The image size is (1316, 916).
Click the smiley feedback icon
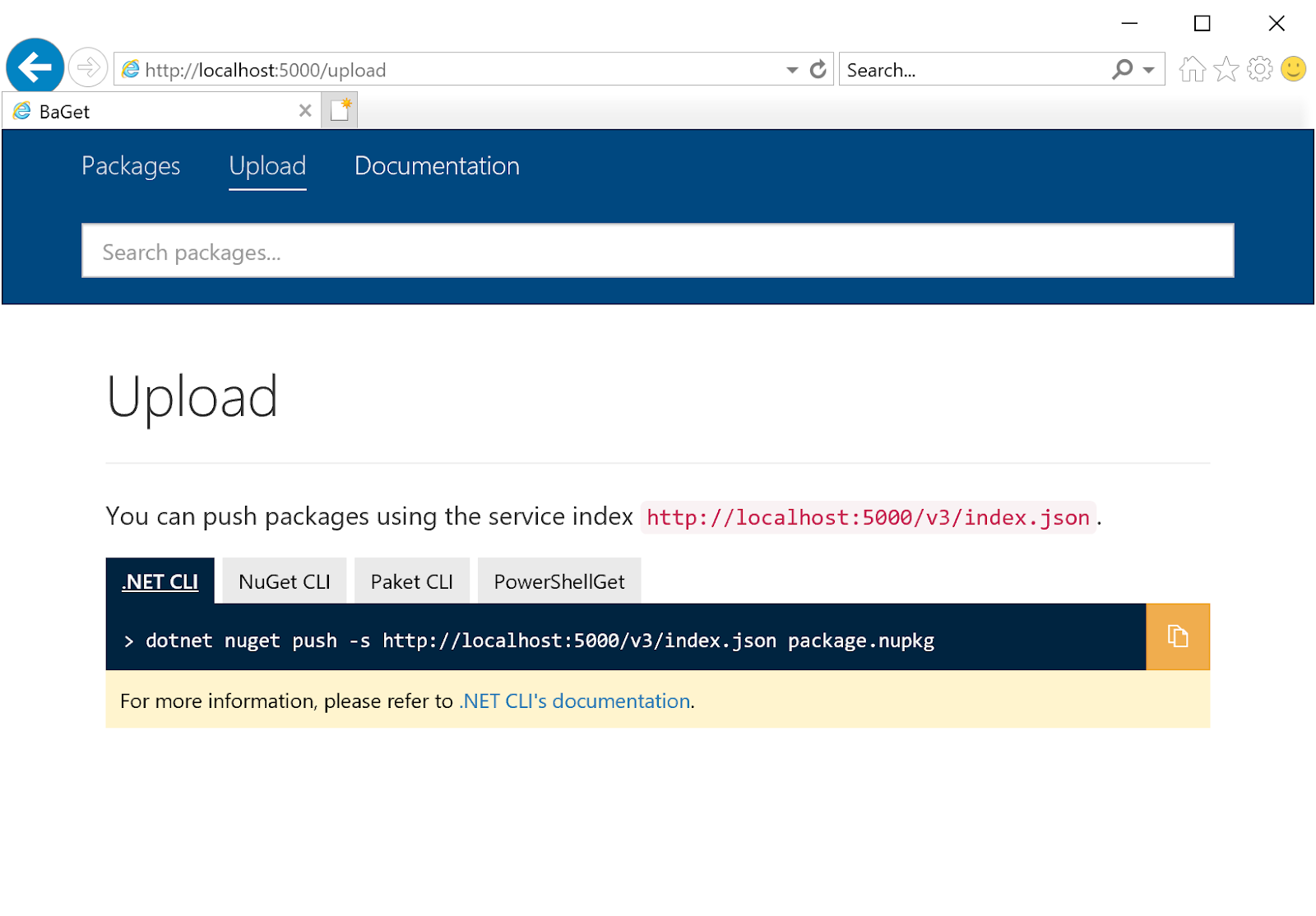1293,69
